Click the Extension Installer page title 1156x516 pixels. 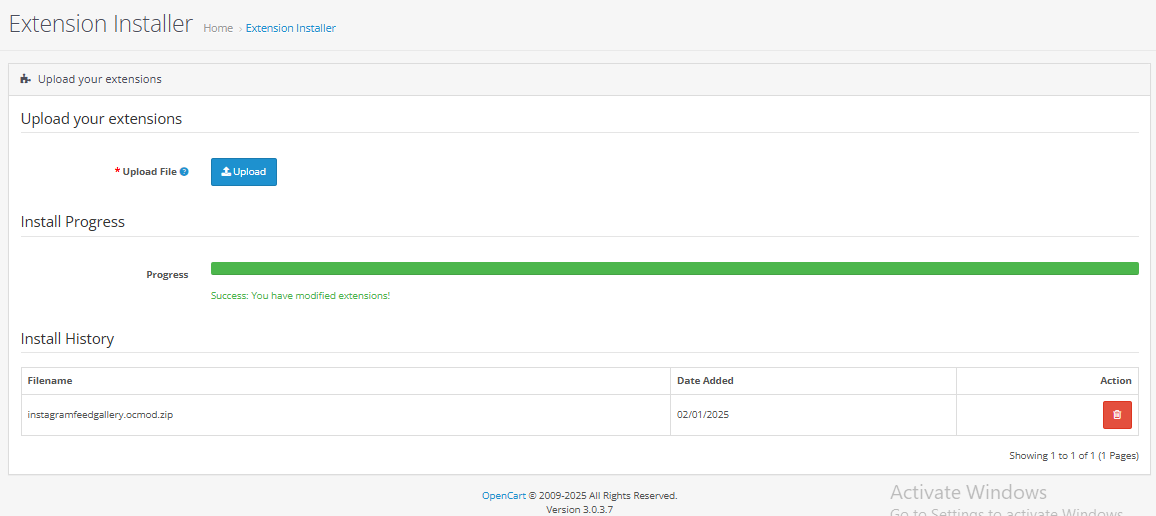pyautogui.click(x=100, y=24)
